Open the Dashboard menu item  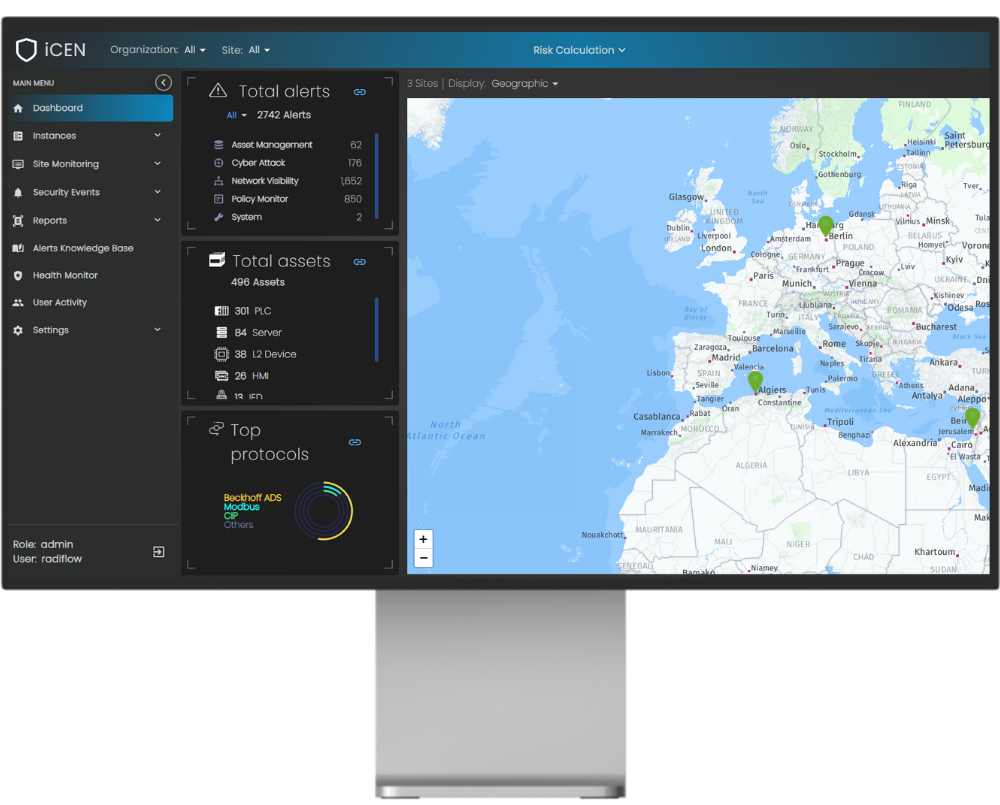point(91,108)
